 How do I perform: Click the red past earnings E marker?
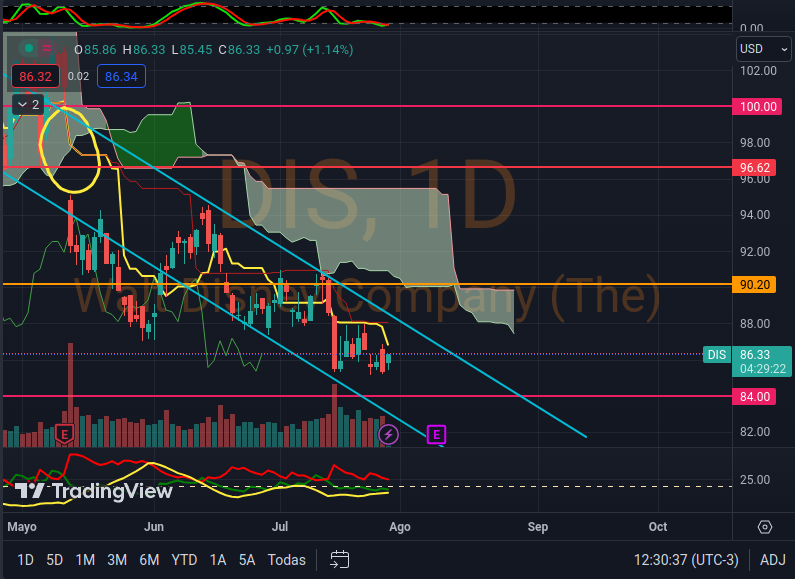[65, 434]
